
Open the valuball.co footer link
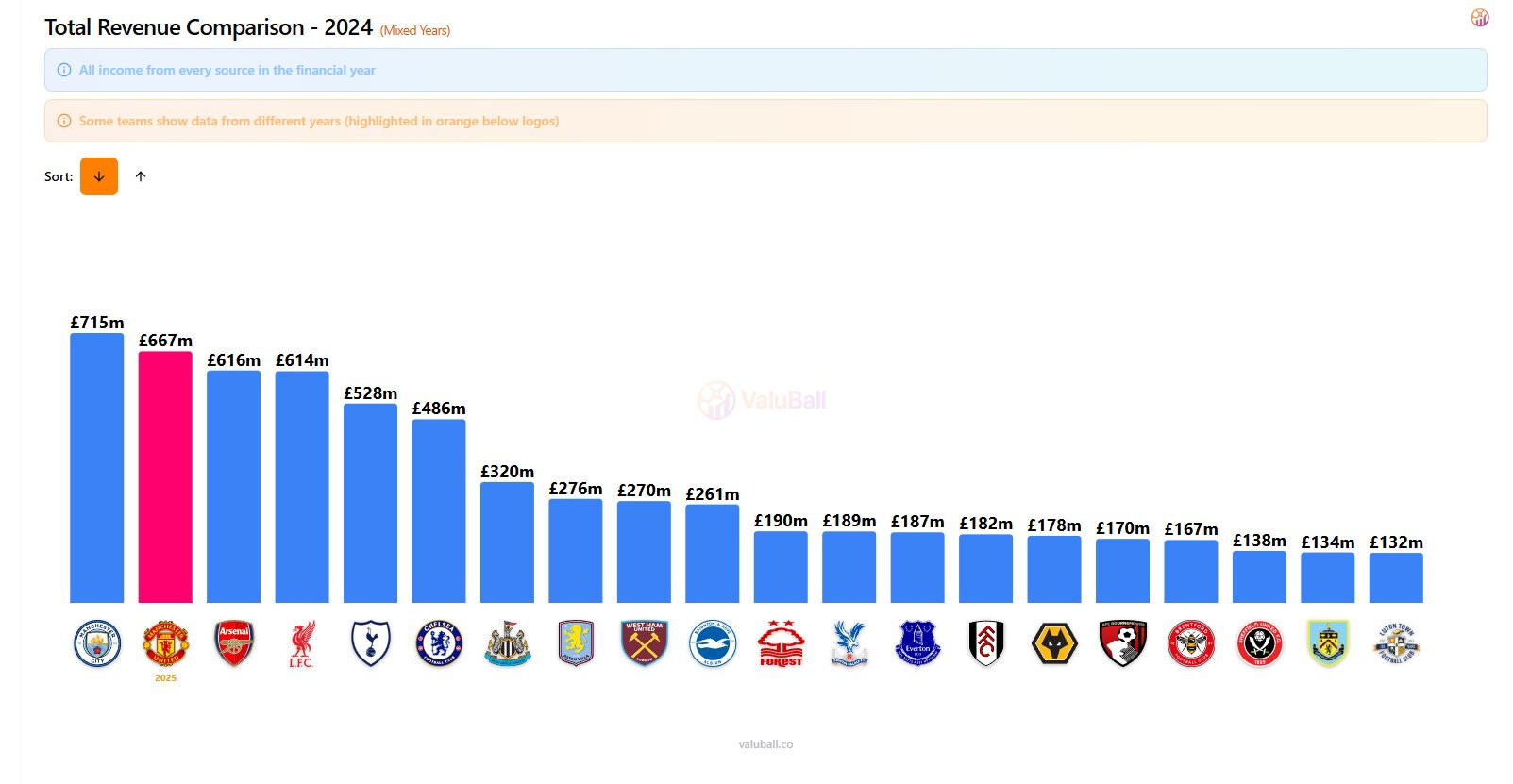[765, 744]
